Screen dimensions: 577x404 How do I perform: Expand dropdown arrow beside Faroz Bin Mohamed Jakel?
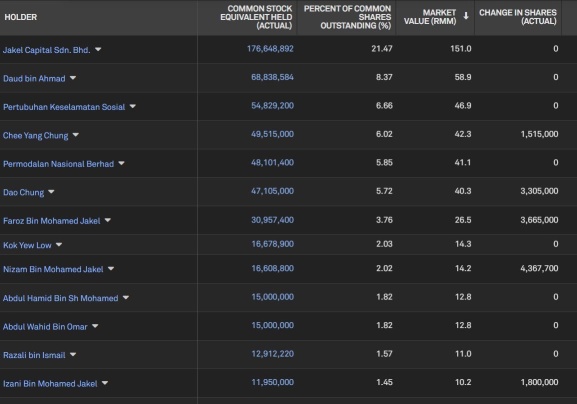point(107,220)
